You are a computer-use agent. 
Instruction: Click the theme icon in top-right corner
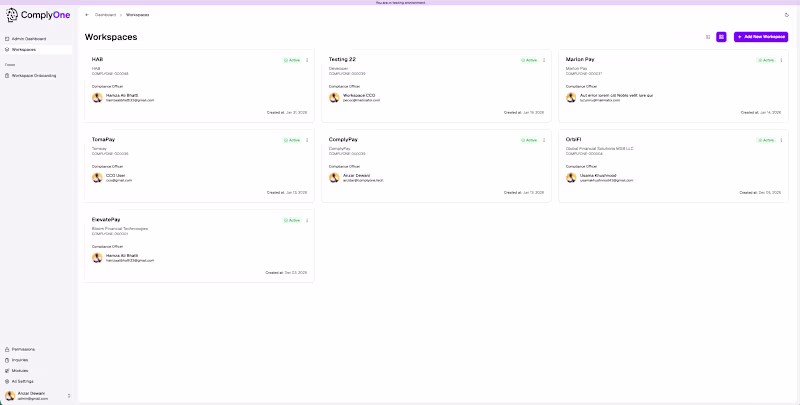[786, 15]
